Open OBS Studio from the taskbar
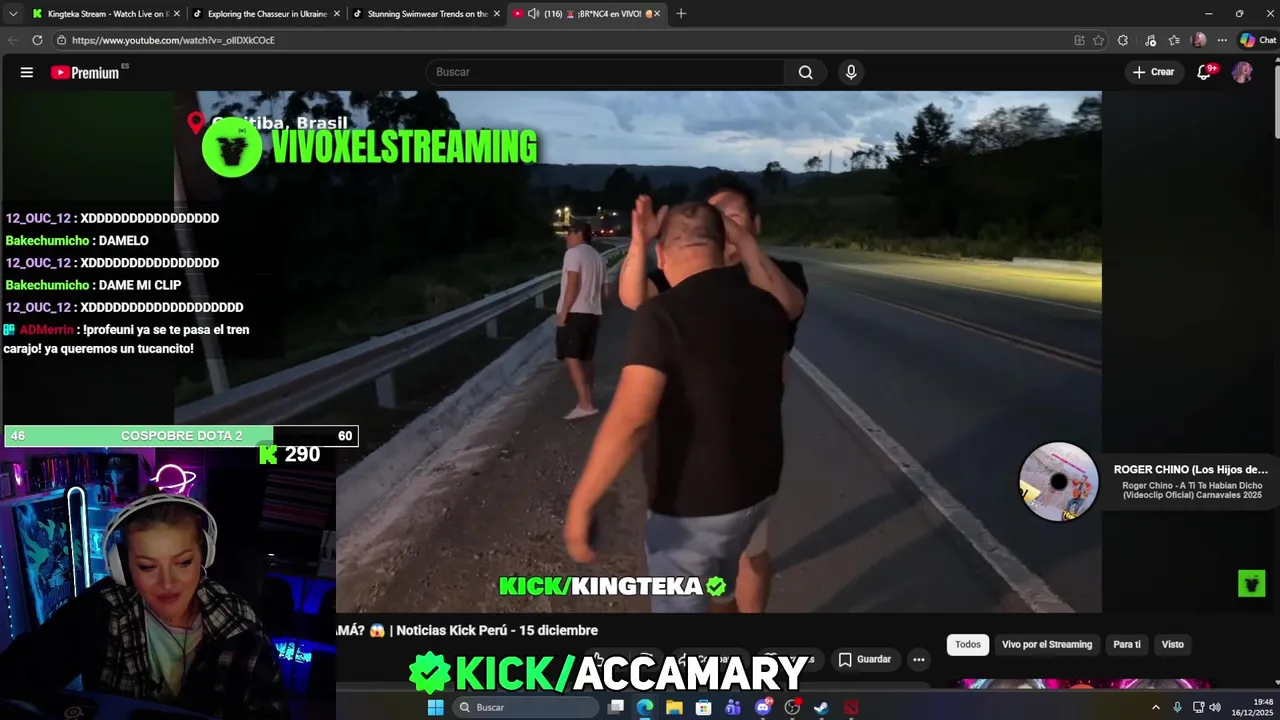This screenshot has width=1280, height=720. click(x=792, y=707)
